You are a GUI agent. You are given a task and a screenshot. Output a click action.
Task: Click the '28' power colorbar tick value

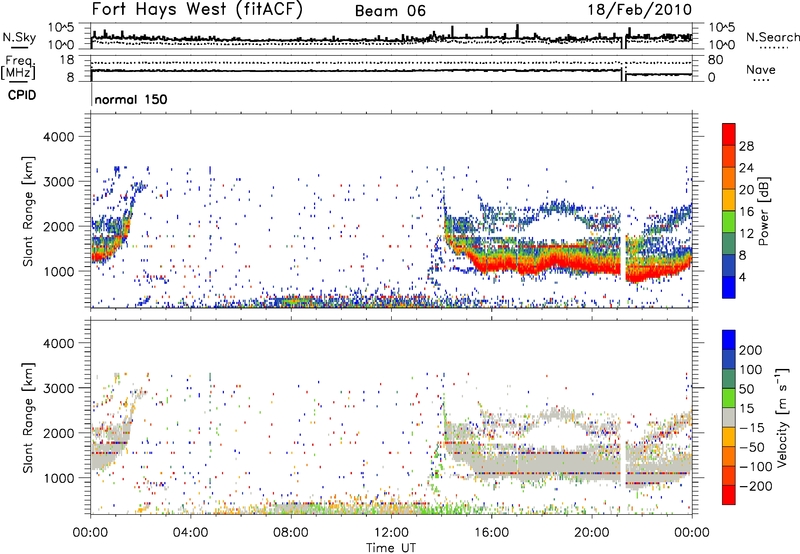coord(746,146)
